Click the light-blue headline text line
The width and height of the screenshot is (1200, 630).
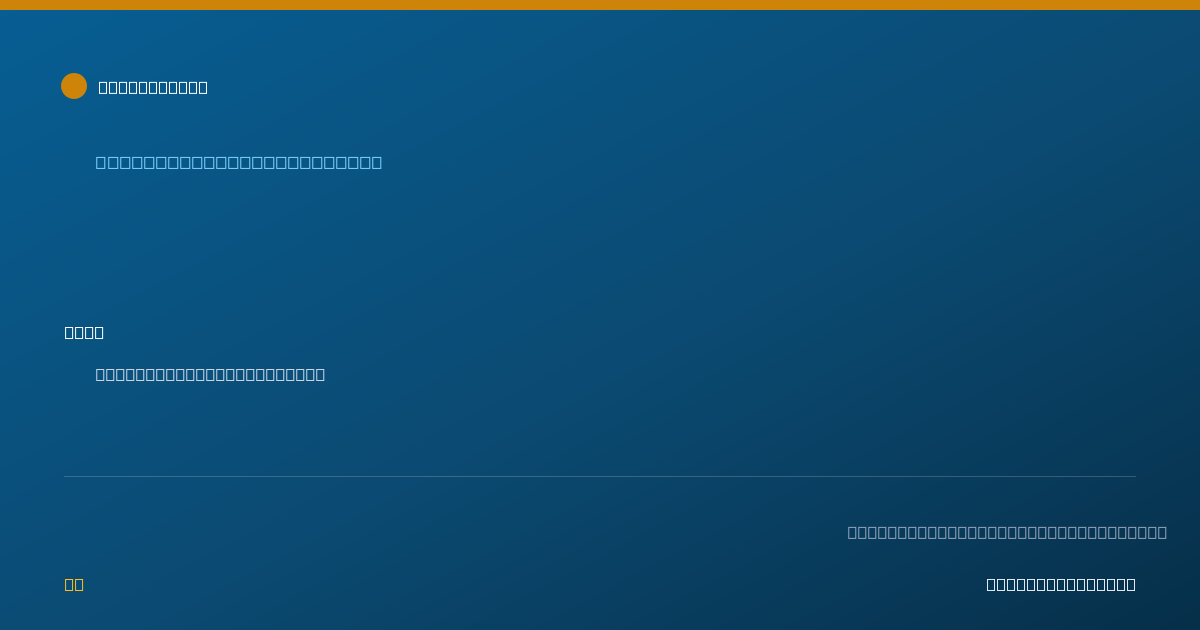pos(239,162)
